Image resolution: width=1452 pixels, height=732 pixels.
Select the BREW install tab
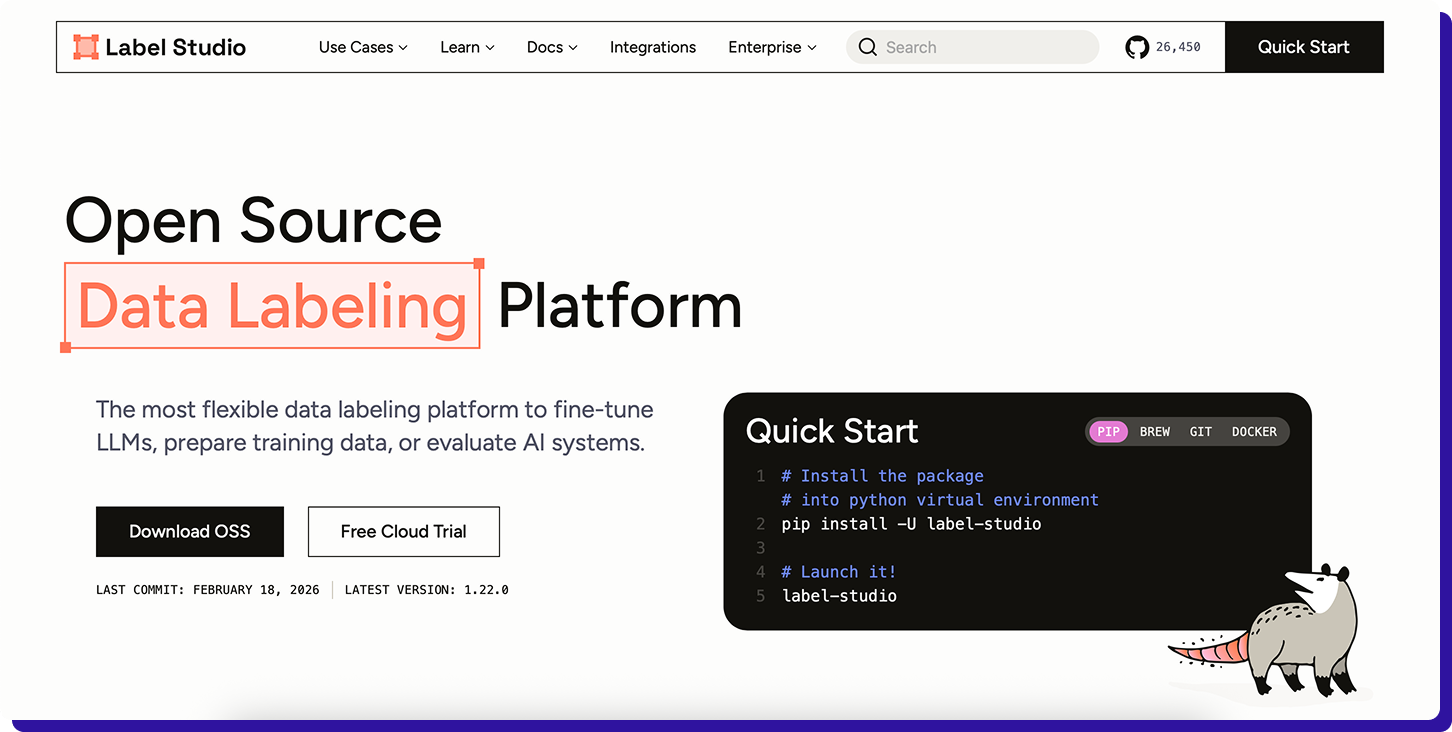[1155, 432]
